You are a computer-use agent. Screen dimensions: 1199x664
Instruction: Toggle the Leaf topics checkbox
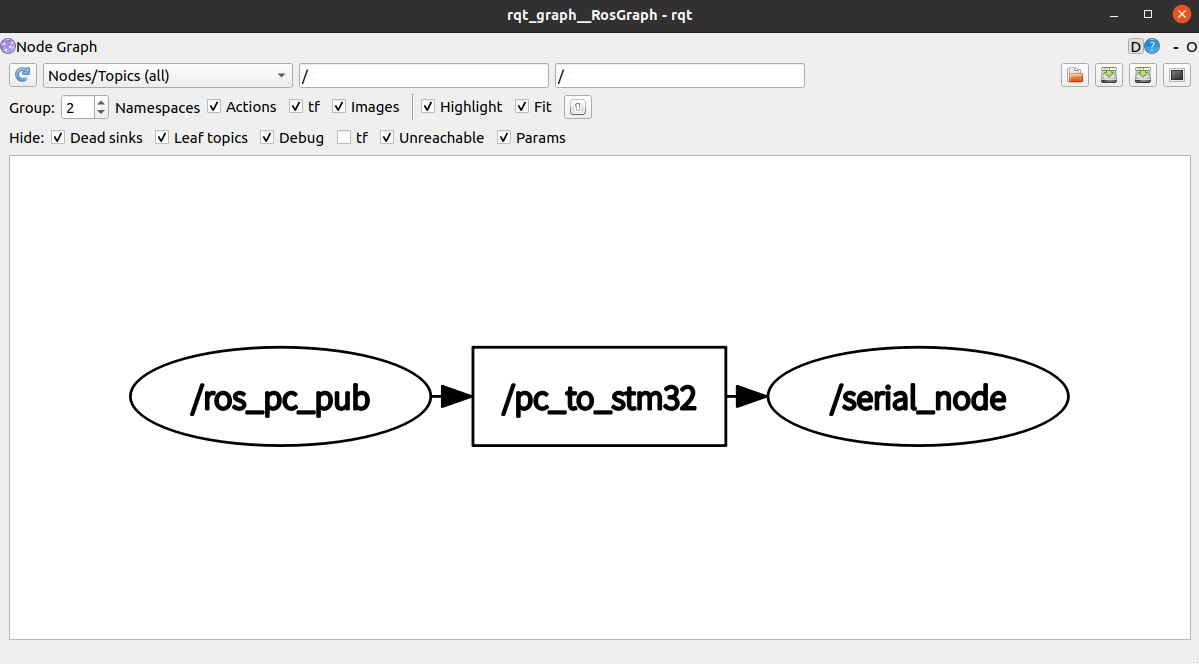click(x=162, y=138)
